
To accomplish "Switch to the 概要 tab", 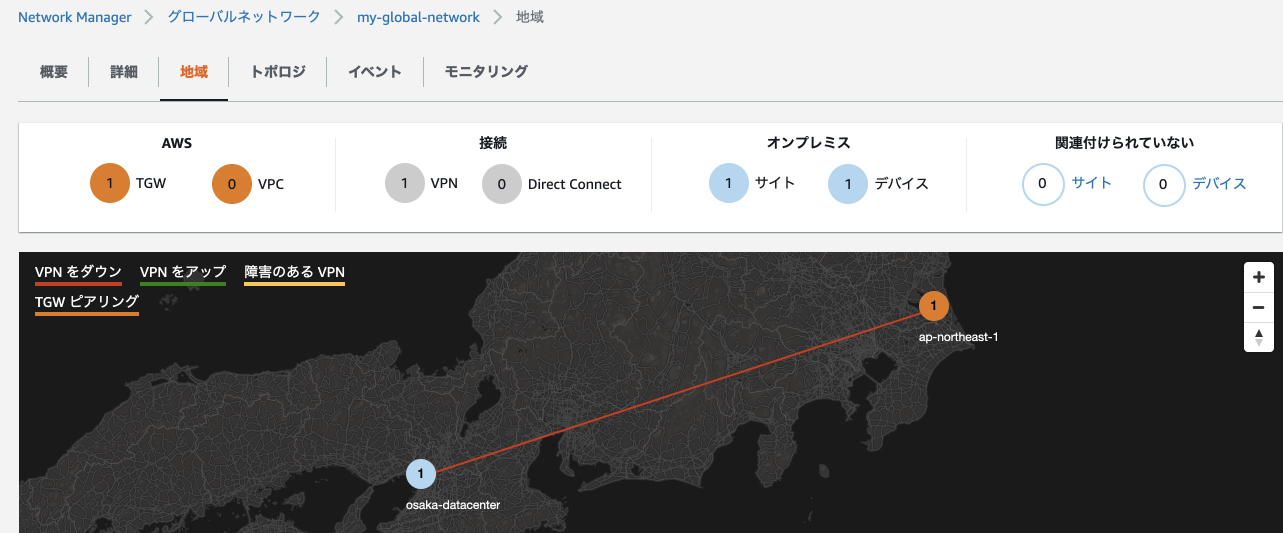I will pyautogui.click(x=54, y=72).
